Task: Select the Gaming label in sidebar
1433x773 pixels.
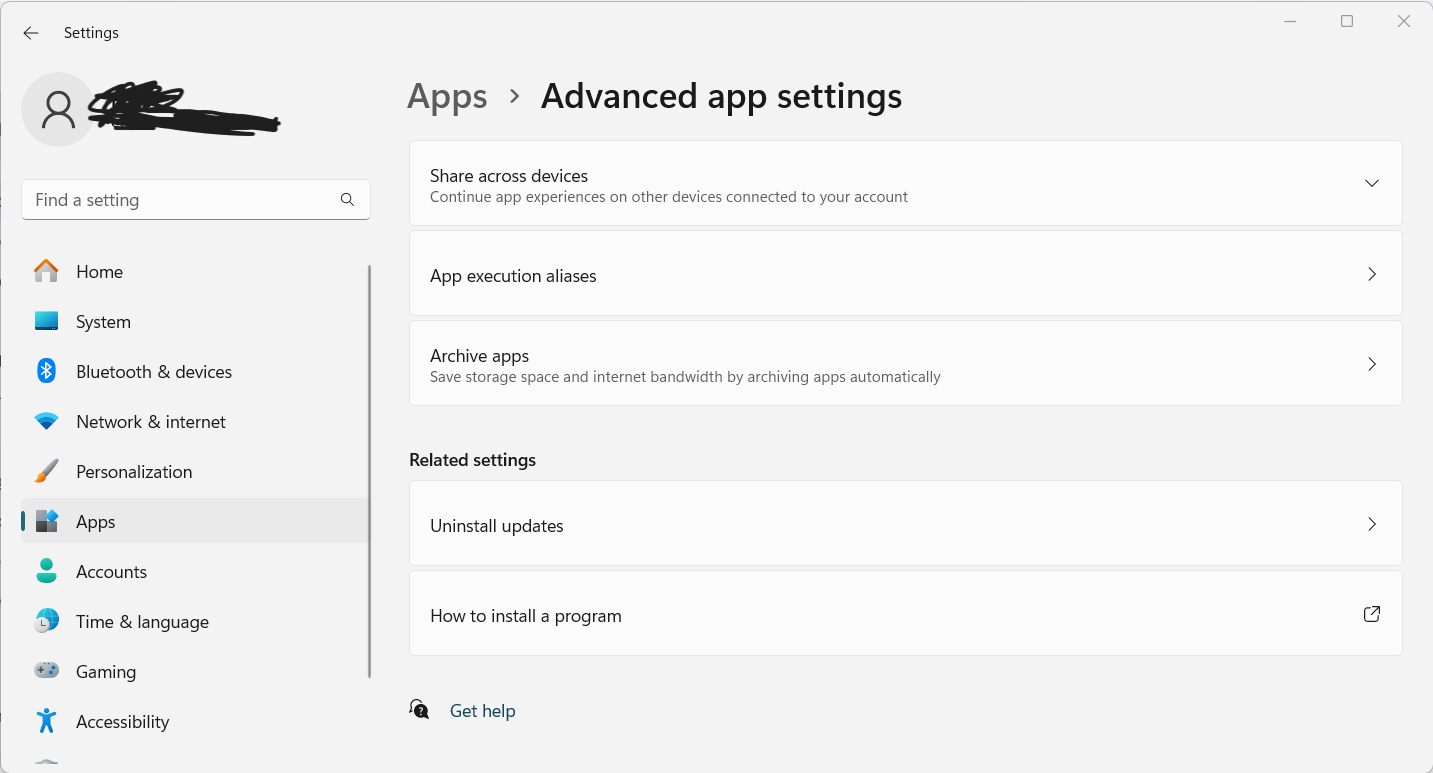Action: (x=106, y=672)
